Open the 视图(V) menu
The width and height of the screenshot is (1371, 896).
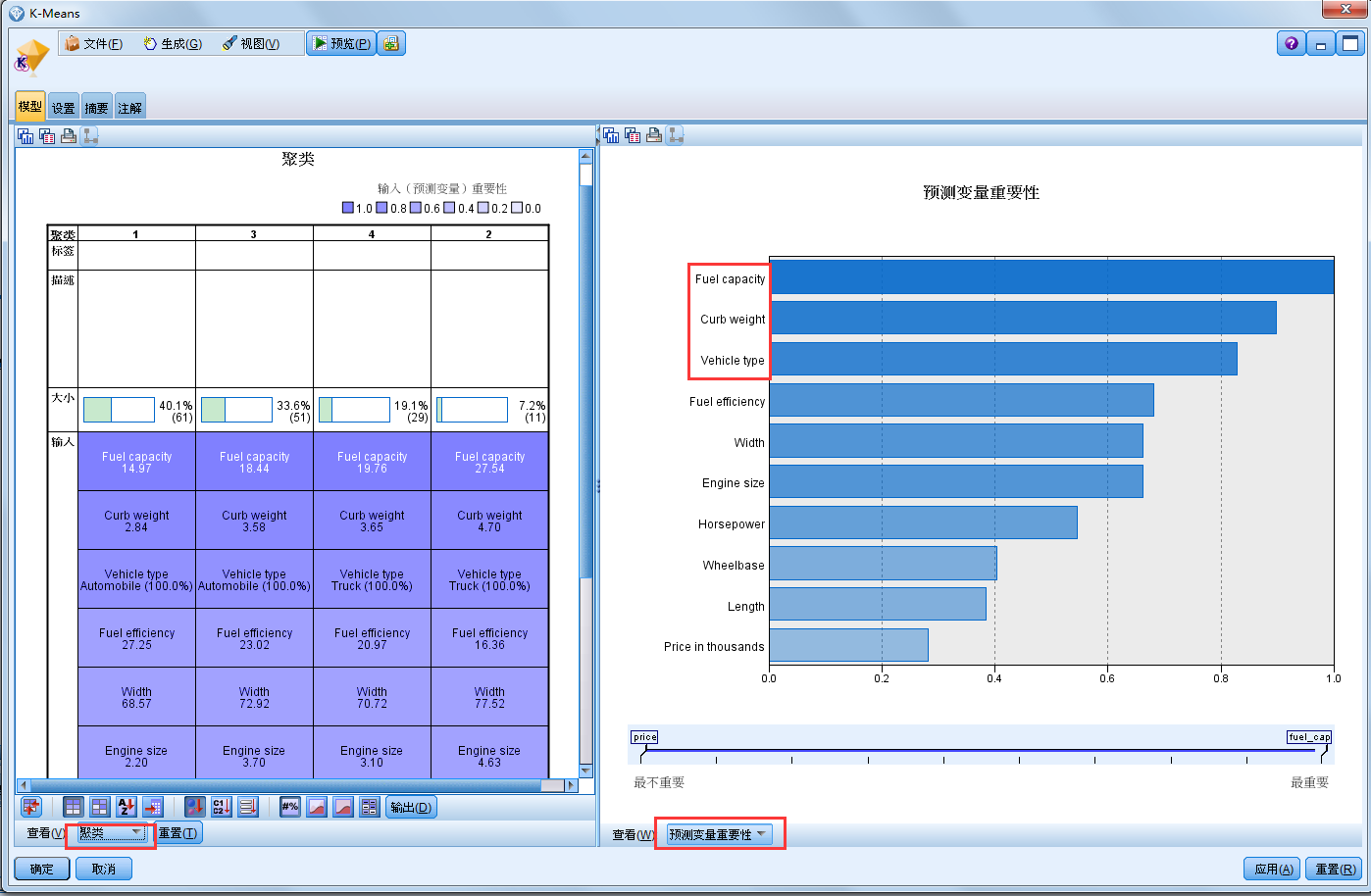(x=251, y=44)
